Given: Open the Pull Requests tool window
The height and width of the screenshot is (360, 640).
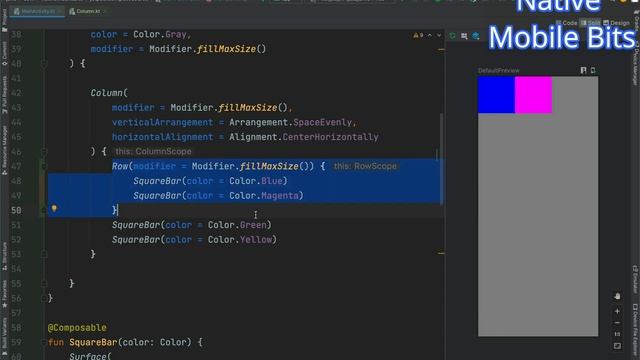Looking at the screenshot, I should pyautogui.click(x=4, y=95).
